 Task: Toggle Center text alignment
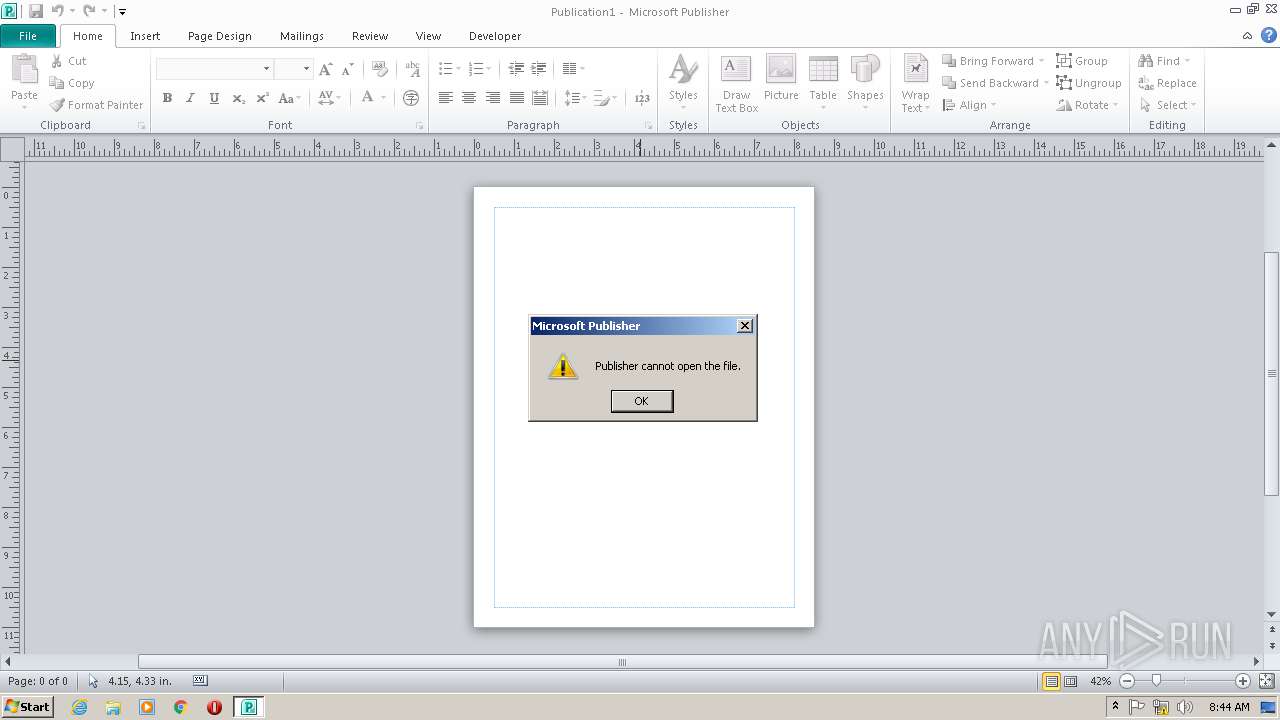pos(468,98)
